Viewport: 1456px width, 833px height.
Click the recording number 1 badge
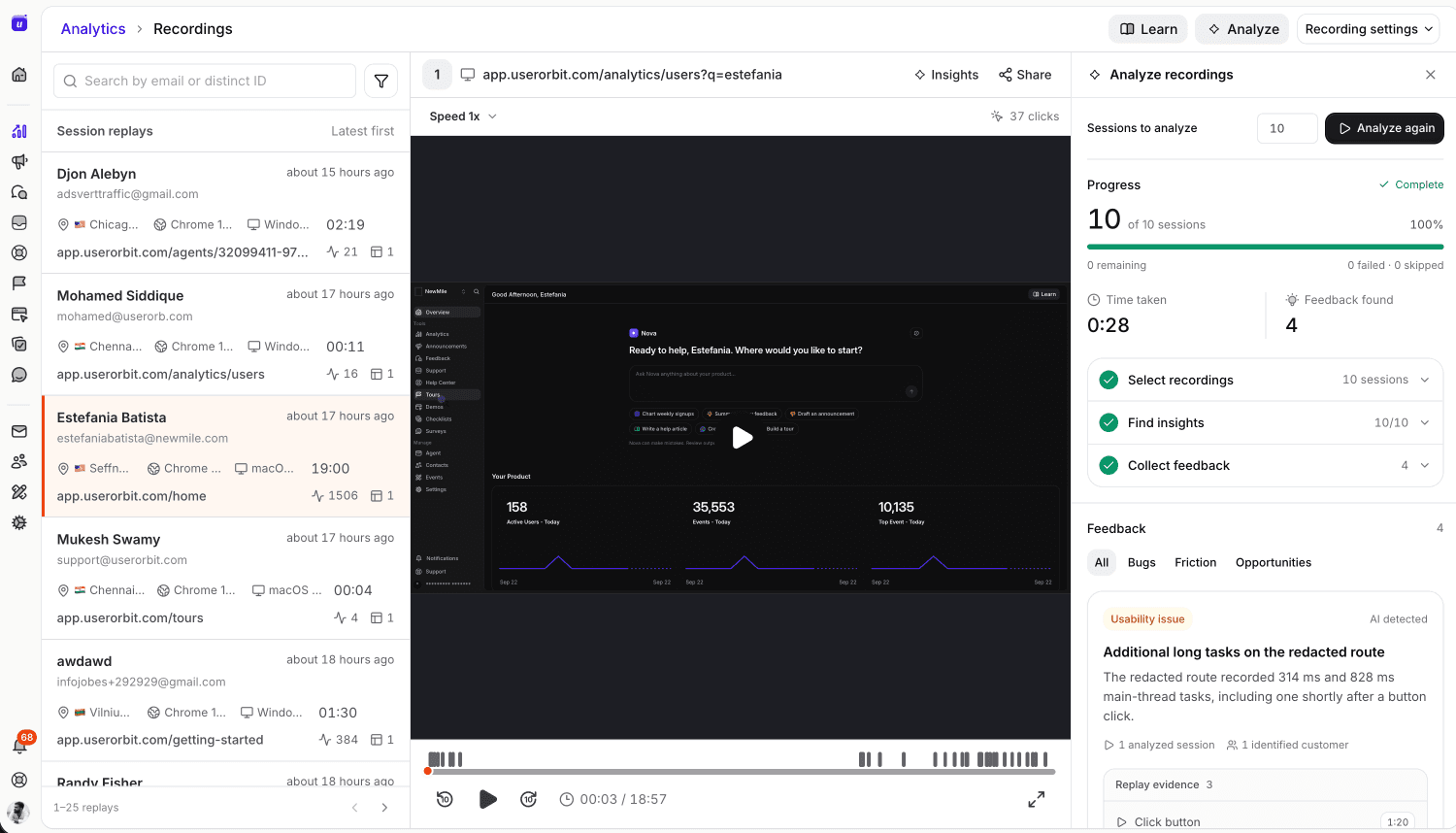[437, 75]
